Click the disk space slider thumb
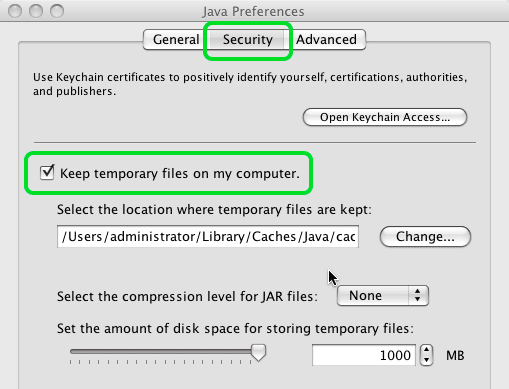 (x=258, y=353)
